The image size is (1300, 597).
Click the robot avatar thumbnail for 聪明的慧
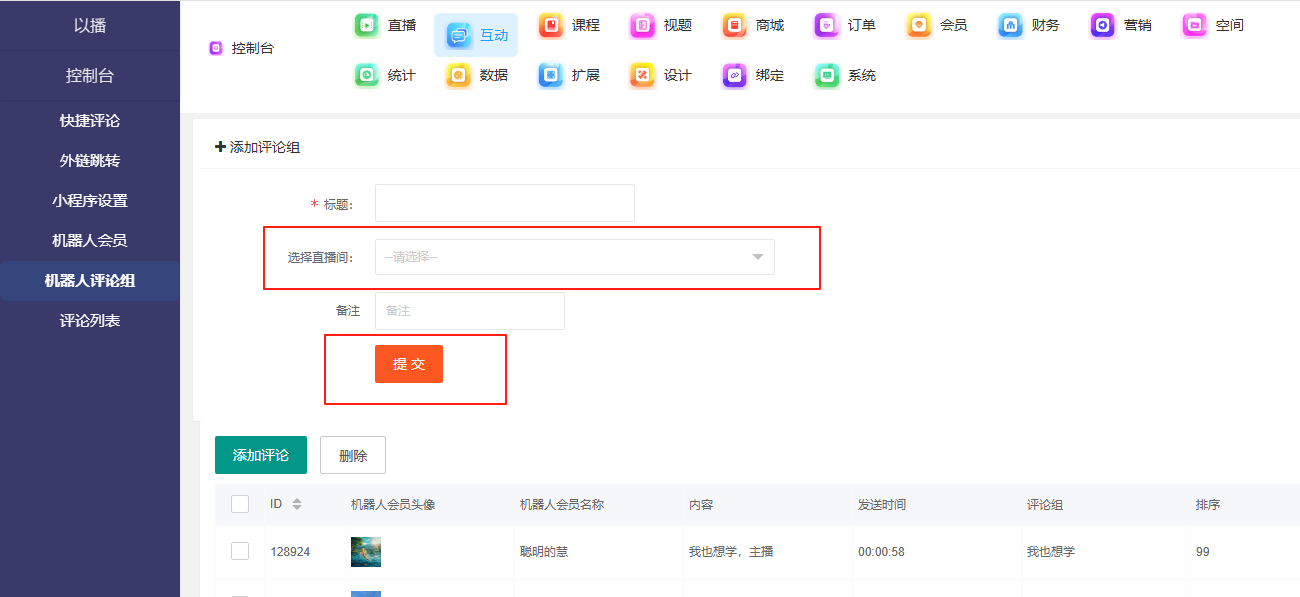pos(366,552)
